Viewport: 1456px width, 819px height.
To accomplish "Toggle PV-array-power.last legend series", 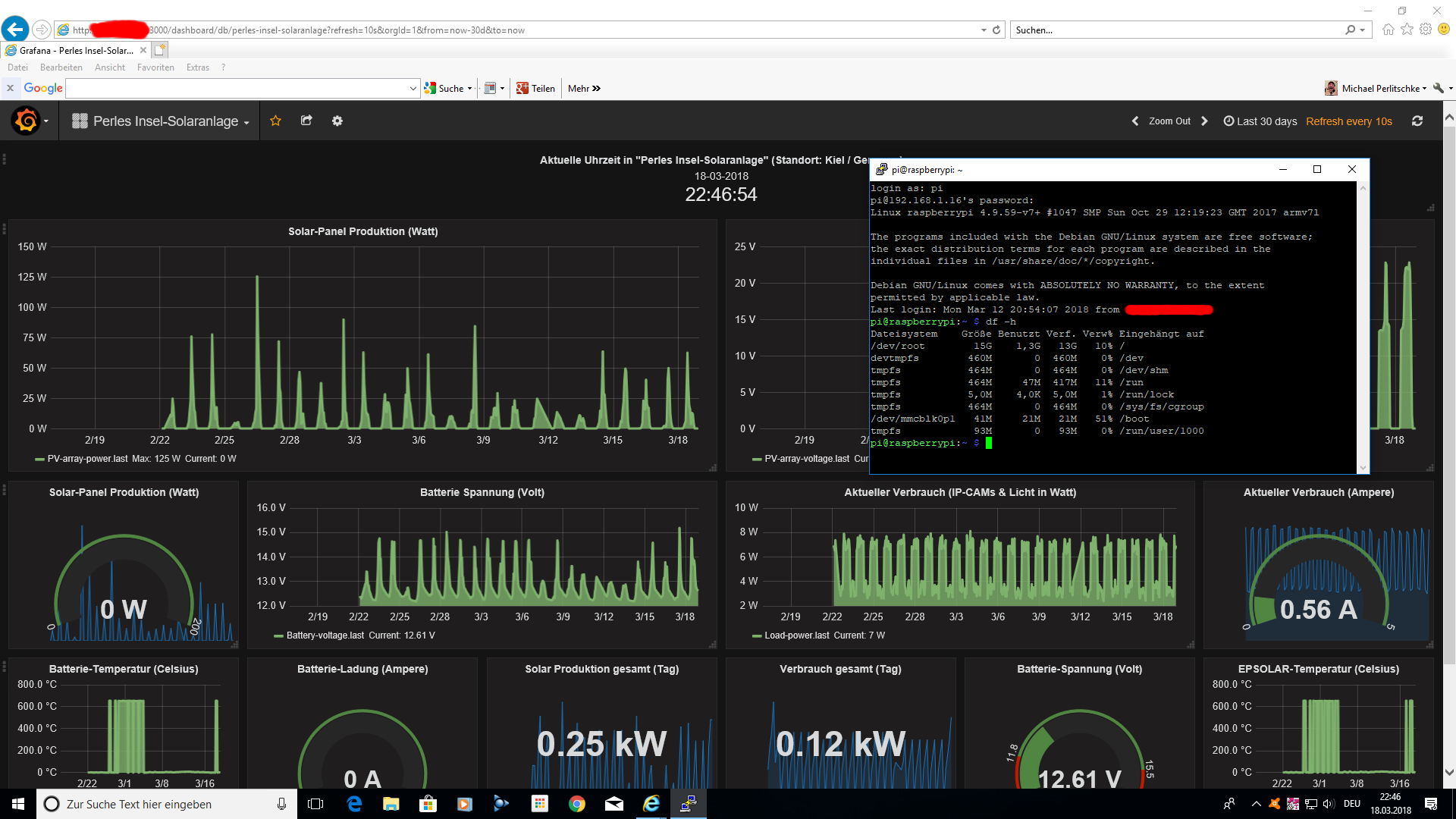I will tap(87, 459).
